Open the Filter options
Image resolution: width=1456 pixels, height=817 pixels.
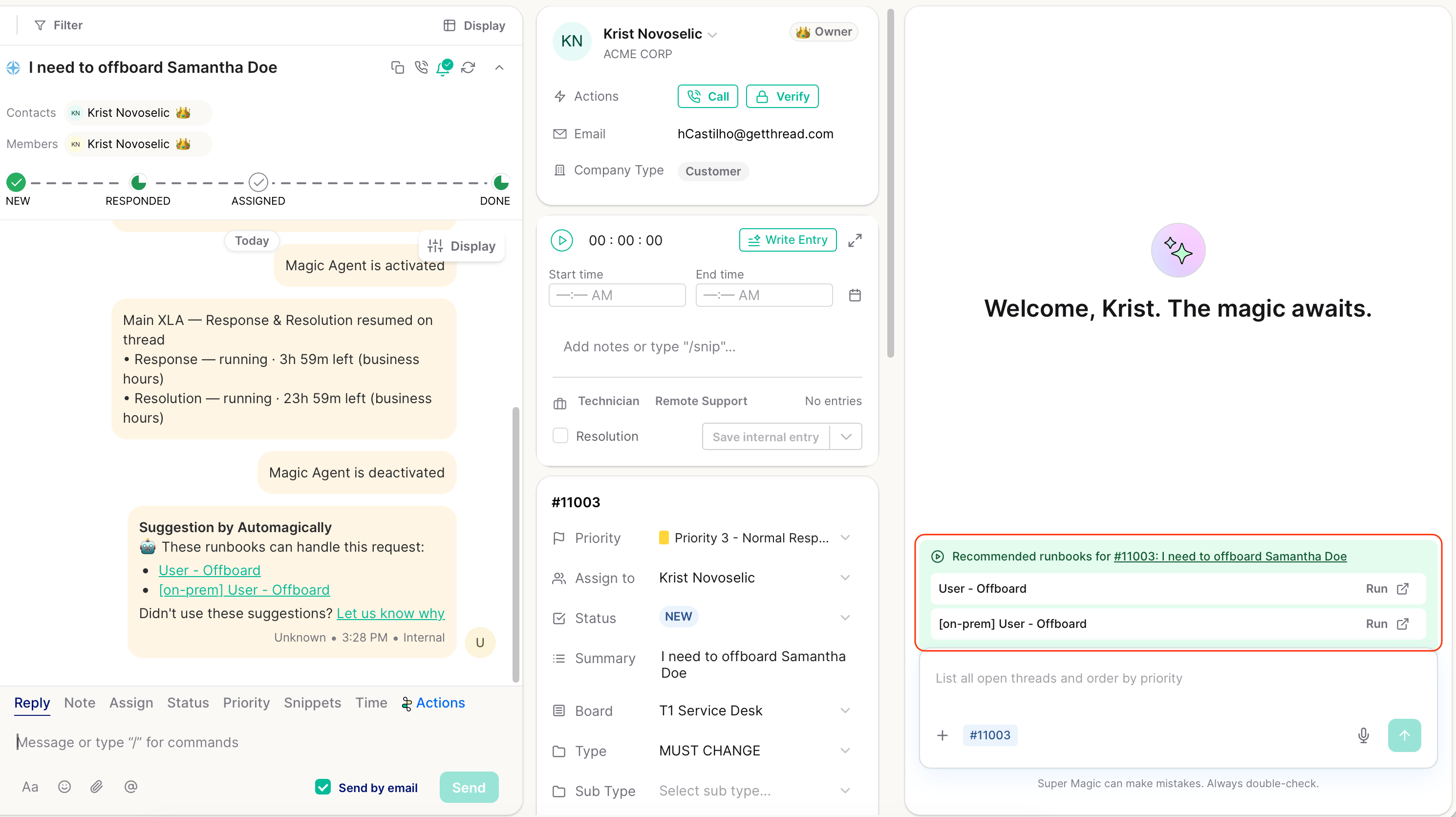[x=59, y=25]
